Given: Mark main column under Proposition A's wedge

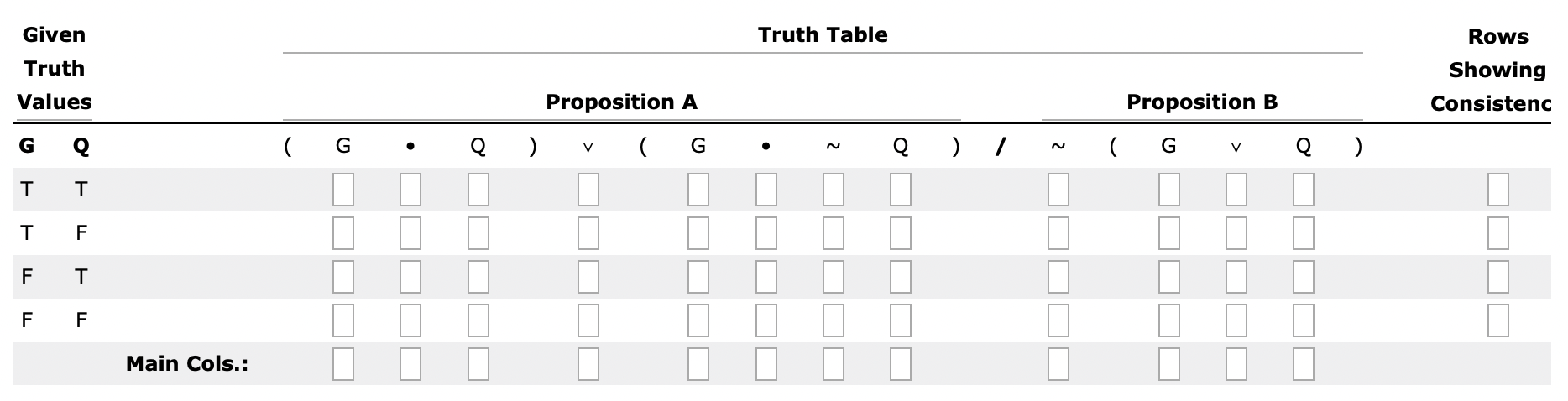Looking at the screenshot, I should click(x=588, y=364).
